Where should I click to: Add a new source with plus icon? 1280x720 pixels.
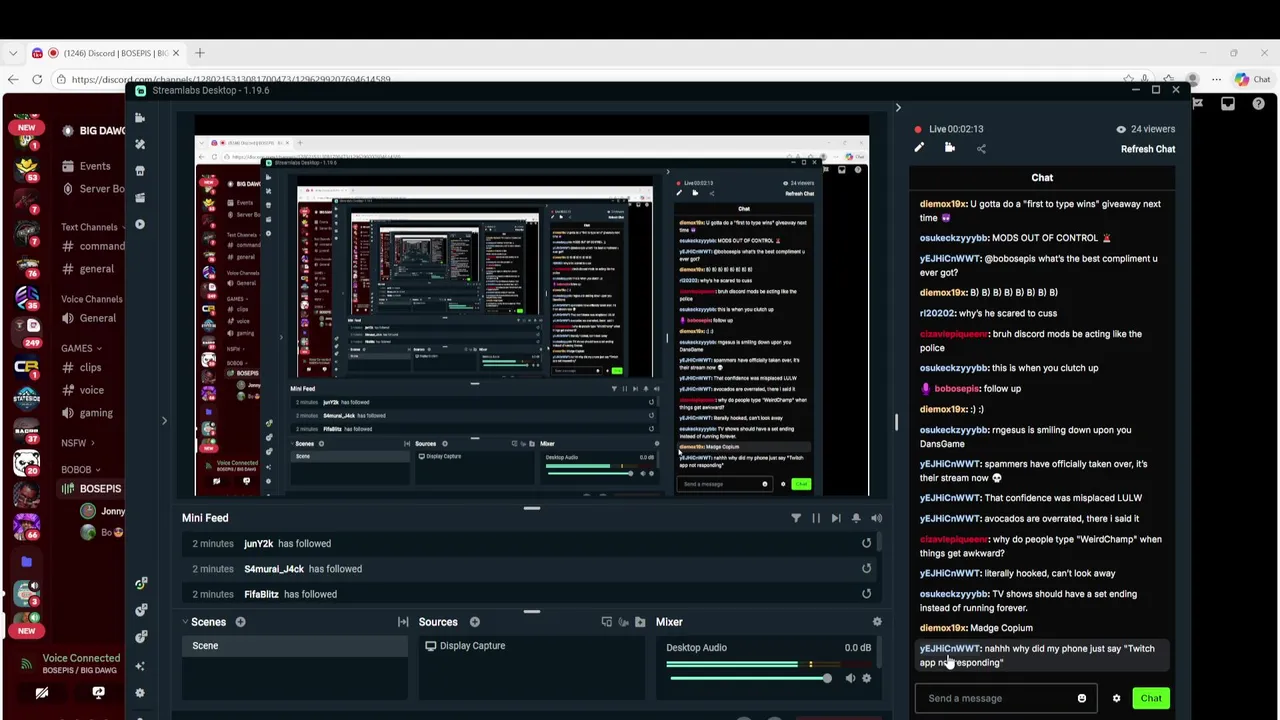tap(474, 622)
